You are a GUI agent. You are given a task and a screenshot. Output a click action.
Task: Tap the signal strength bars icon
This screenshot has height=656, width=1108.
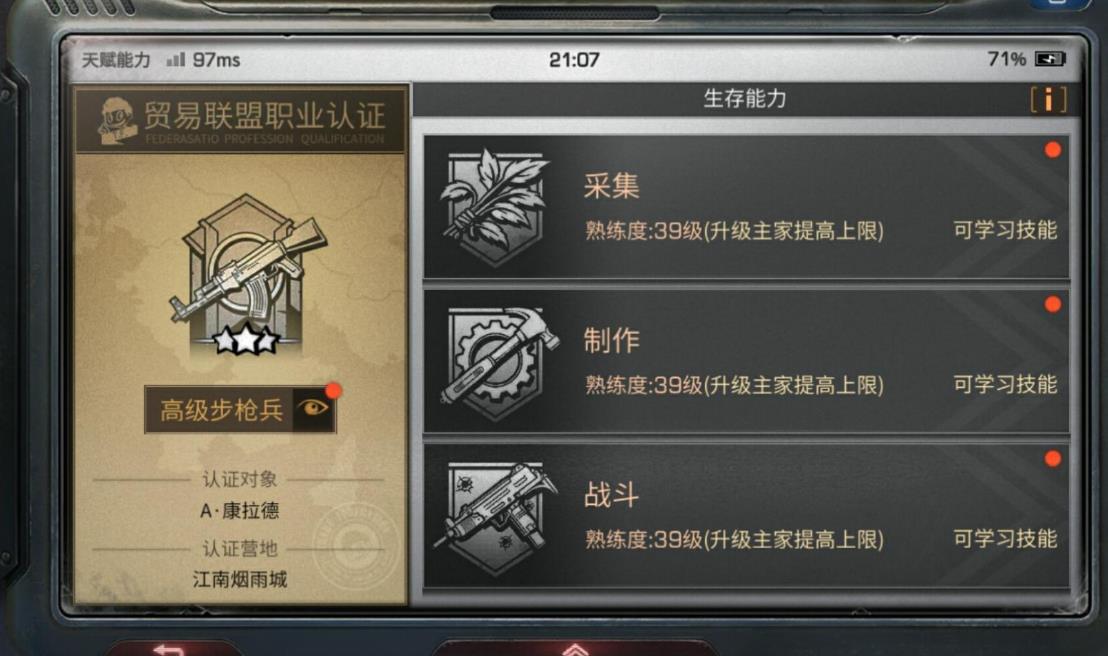175,59
